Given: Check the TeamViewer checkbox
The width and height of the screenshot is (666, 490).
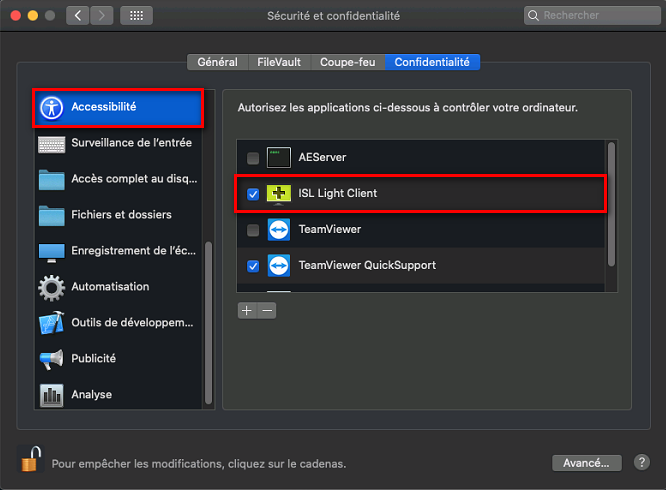Looking at the screenshot, I should click(x=253, y=230).
